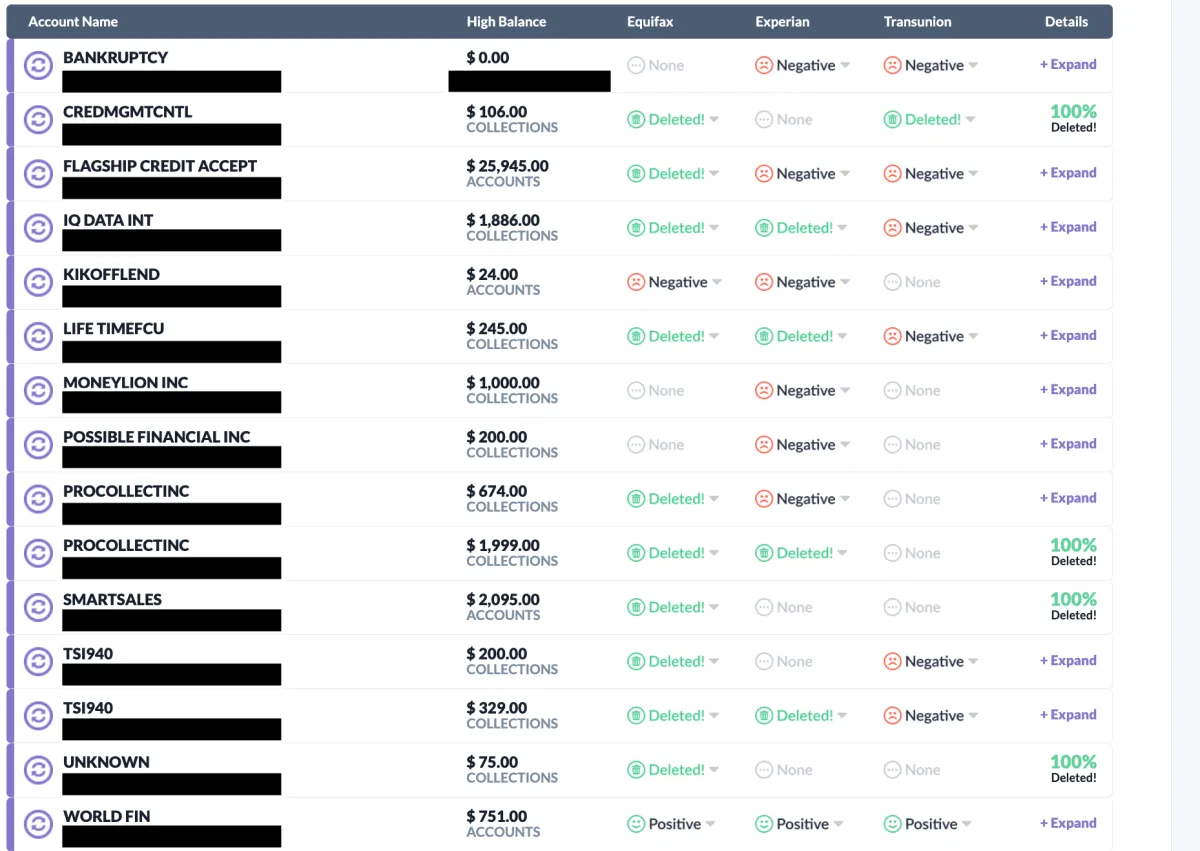The image size is (1200, 851).
Task: Expand details for MONEYLION INC
Action: point(1068,389)
